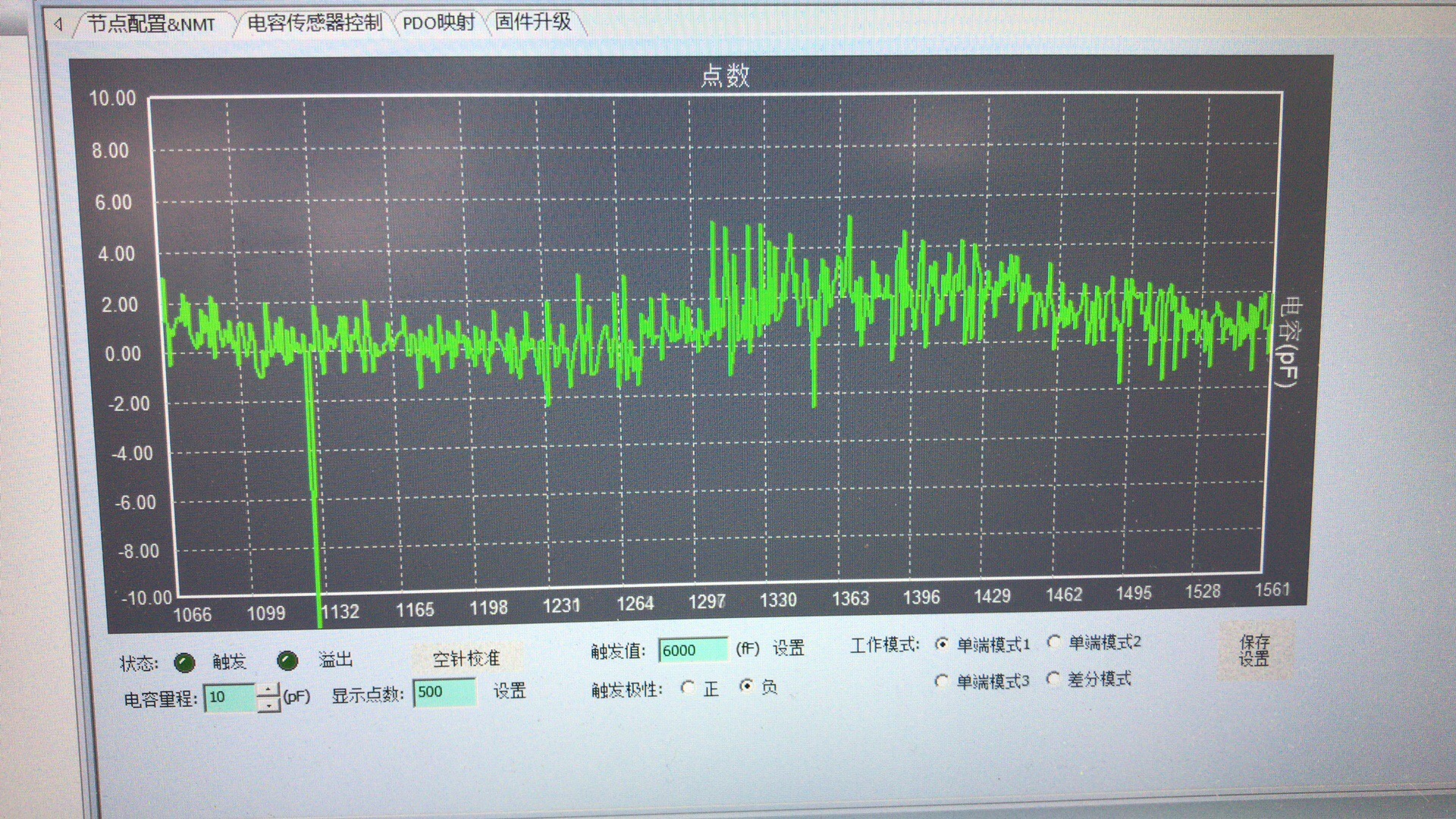Open the 固件升级 tab
Screen dimensions: 1456x819
point(532,21)
